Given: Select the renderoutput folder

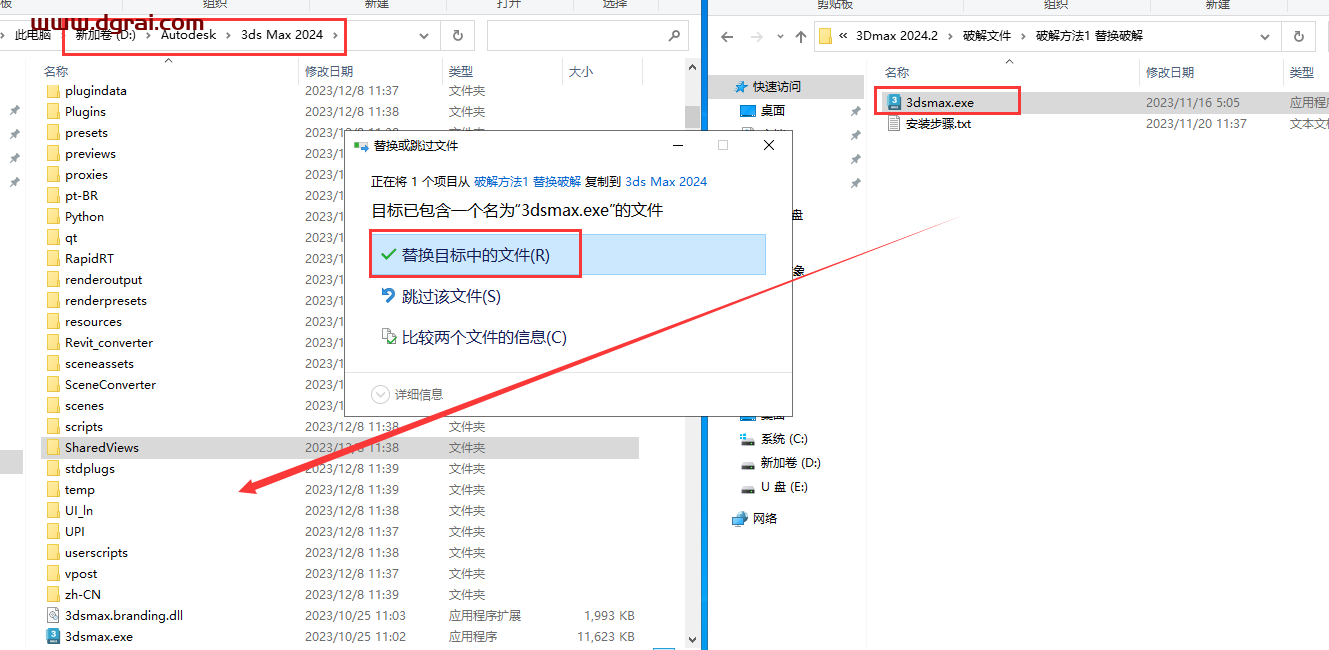Looking at the screenshot, I should tap(104, 279).
